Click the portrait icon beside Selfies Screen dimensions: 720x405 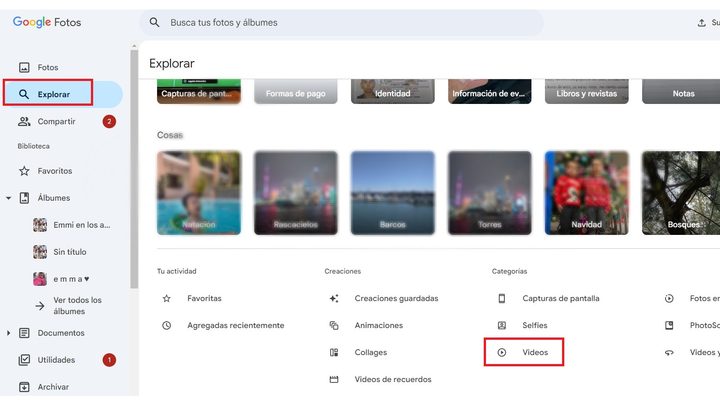click(x=502, y=326)
